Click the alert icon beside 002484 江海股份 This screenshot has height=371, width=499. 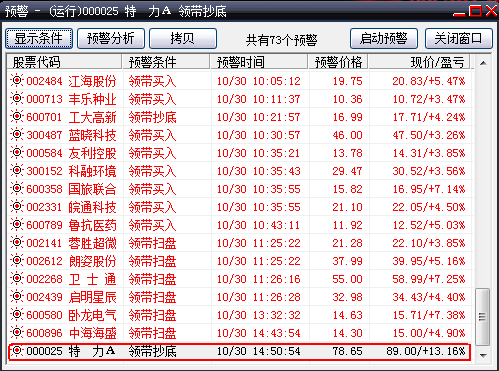click(x=17, y=80)
